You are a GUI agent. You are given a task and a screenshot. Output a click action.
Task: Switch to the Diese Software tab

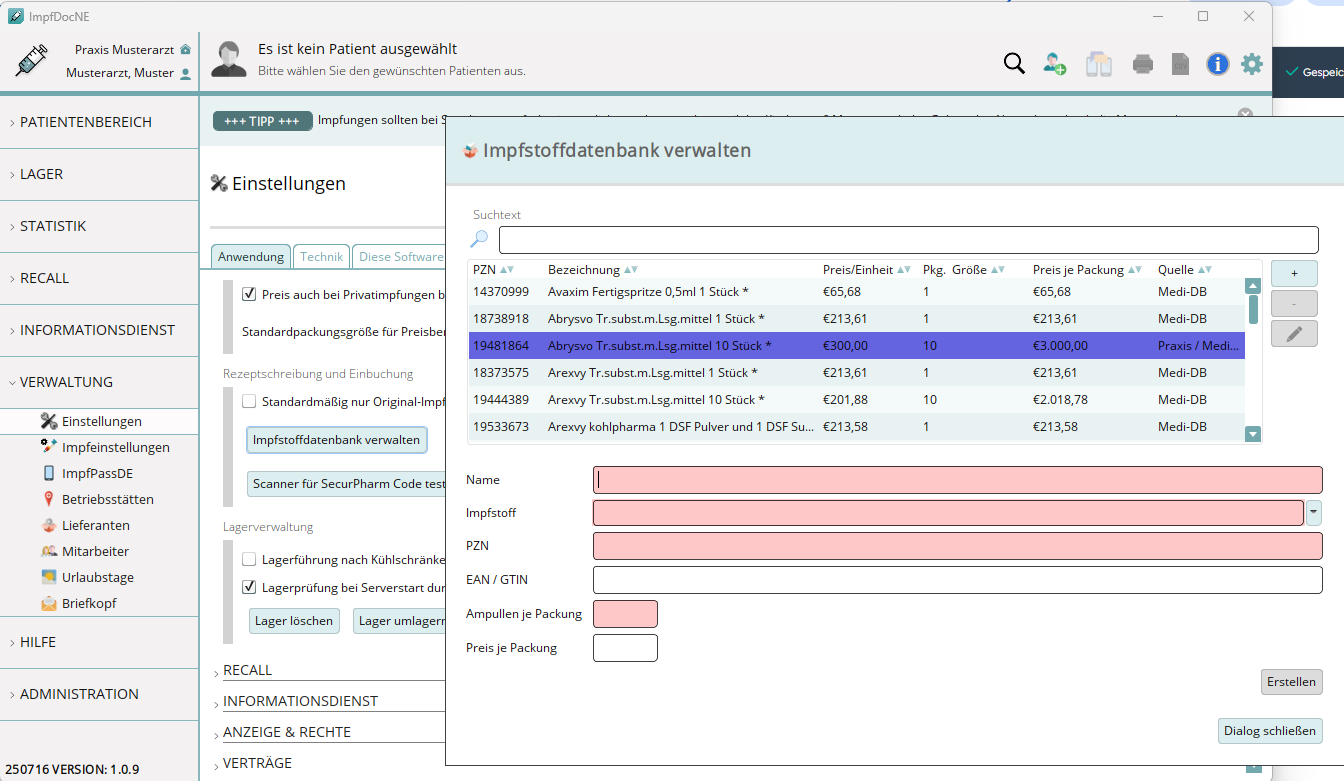400,257
